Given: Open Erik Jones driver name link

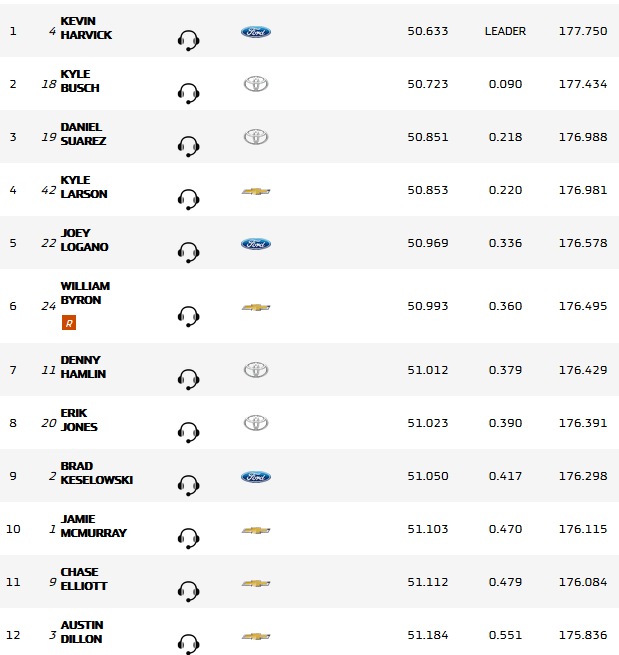Looking at the screenshot, I should click(82, 419).
